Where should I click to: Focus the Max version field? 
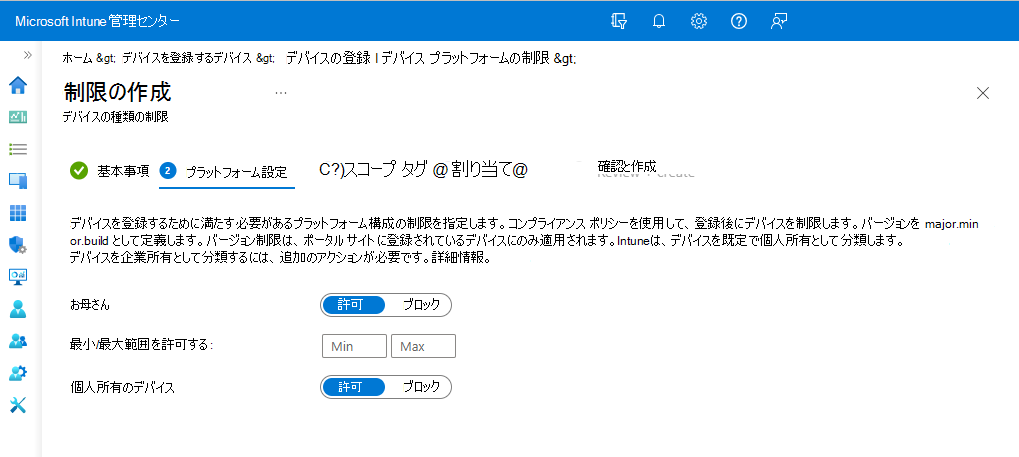click(423, 346)
